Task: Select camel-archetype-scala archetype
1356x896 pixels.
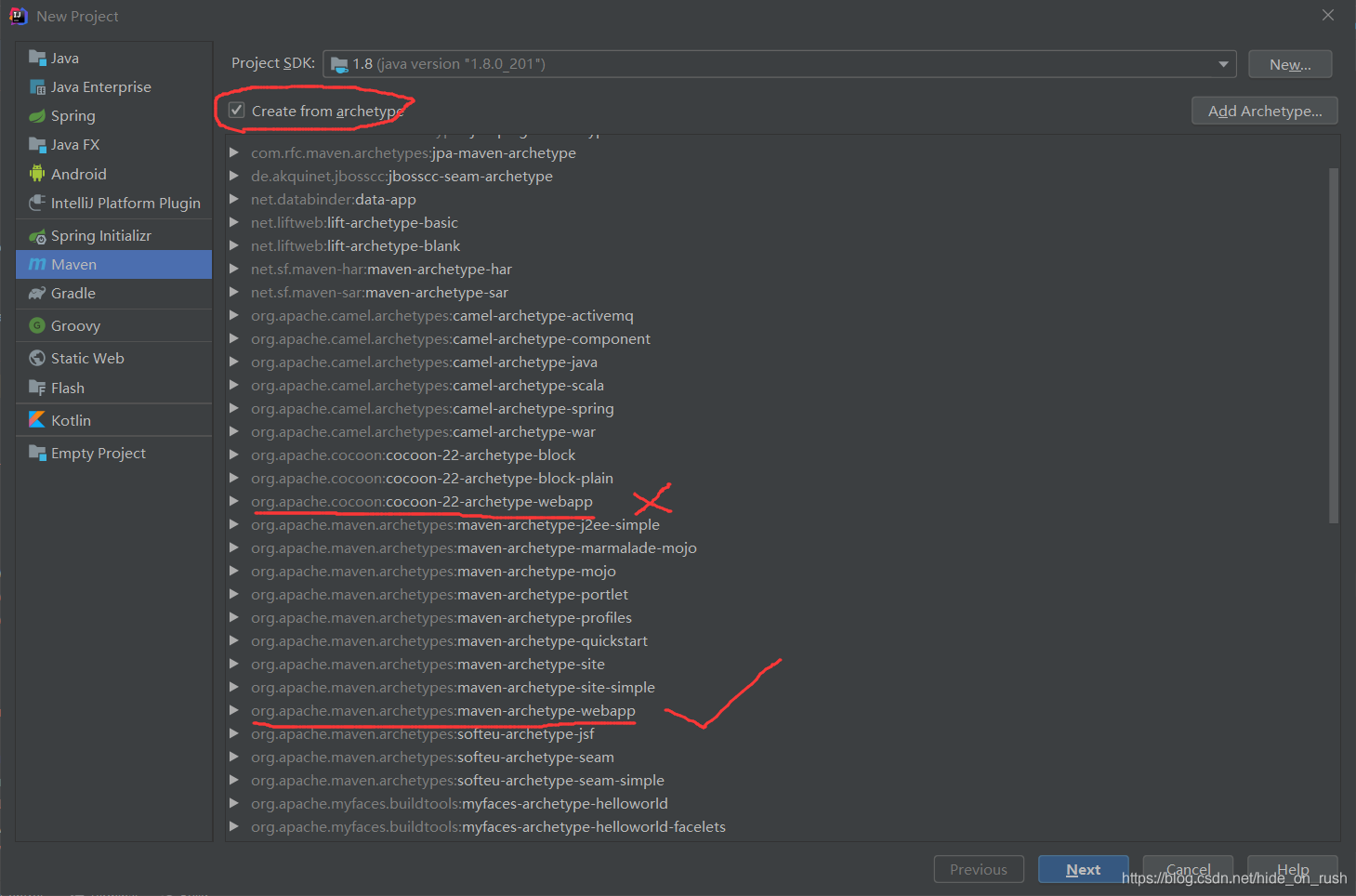Action: (x=428, y=385)
